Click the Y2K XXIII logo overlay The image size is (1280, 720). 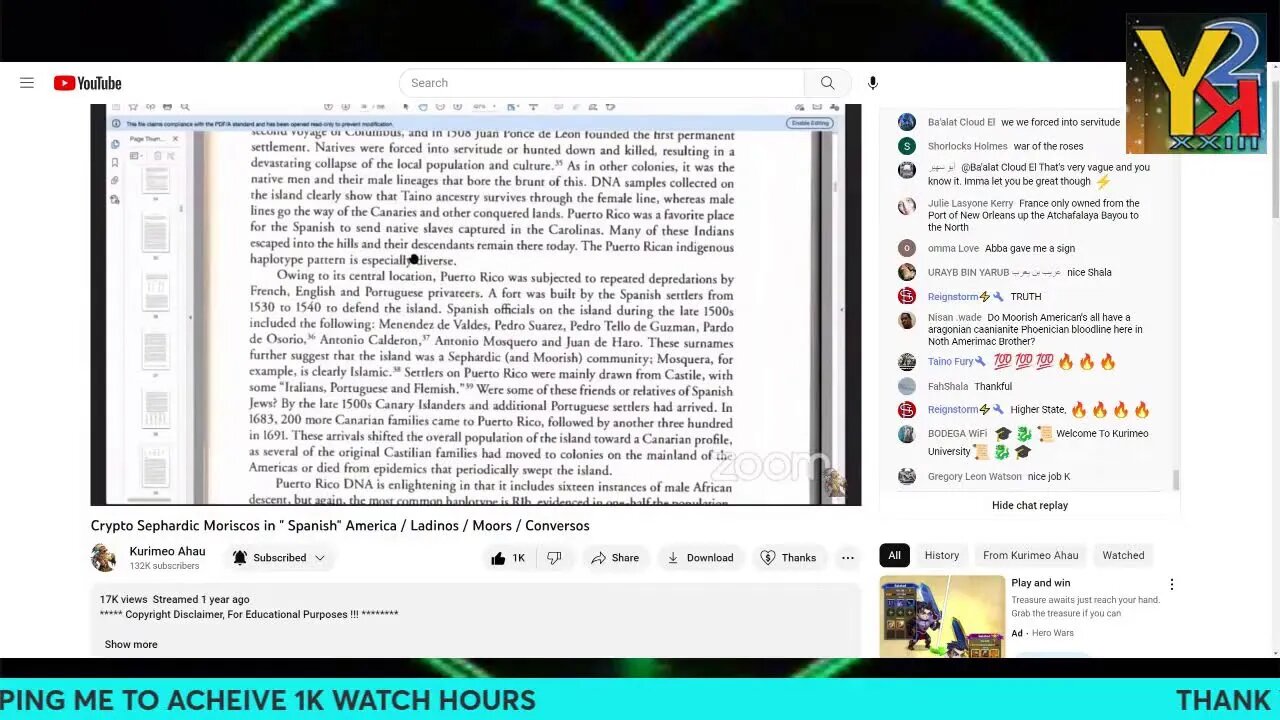(x=1196, y=84)
